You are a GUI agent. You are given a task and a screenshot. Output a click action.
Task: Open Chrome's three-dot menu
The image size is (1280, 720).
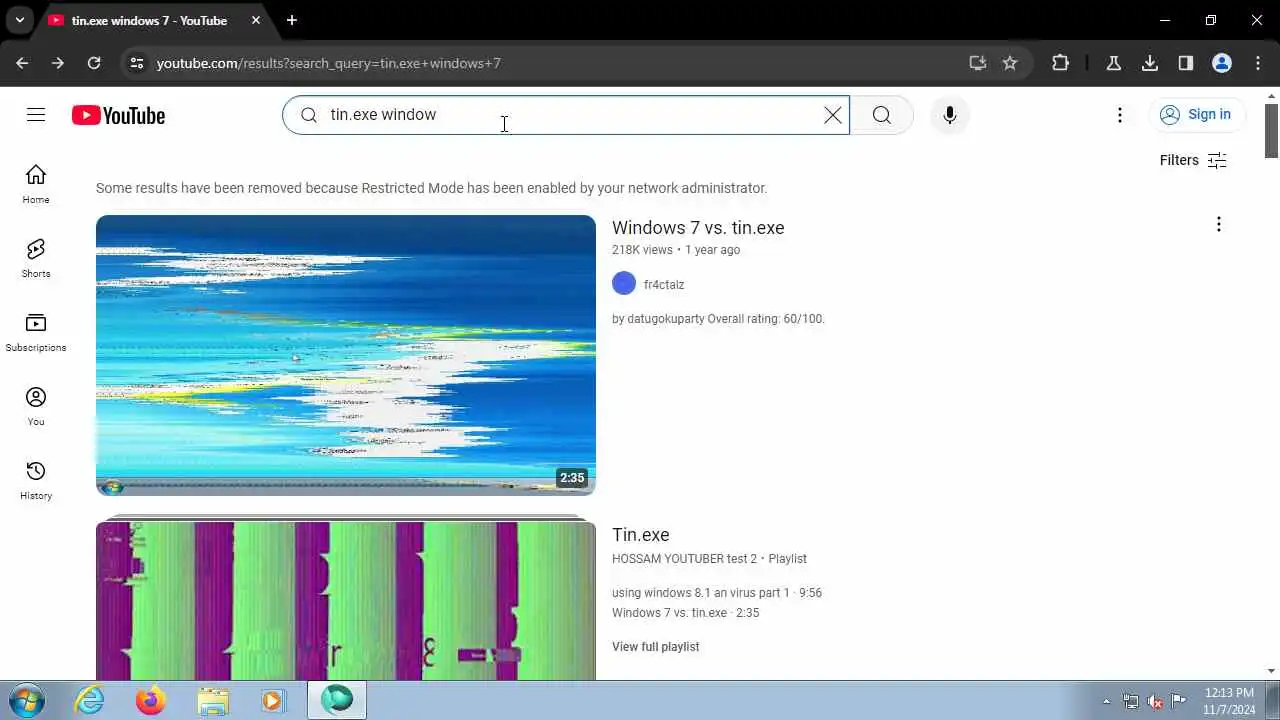1258,63
